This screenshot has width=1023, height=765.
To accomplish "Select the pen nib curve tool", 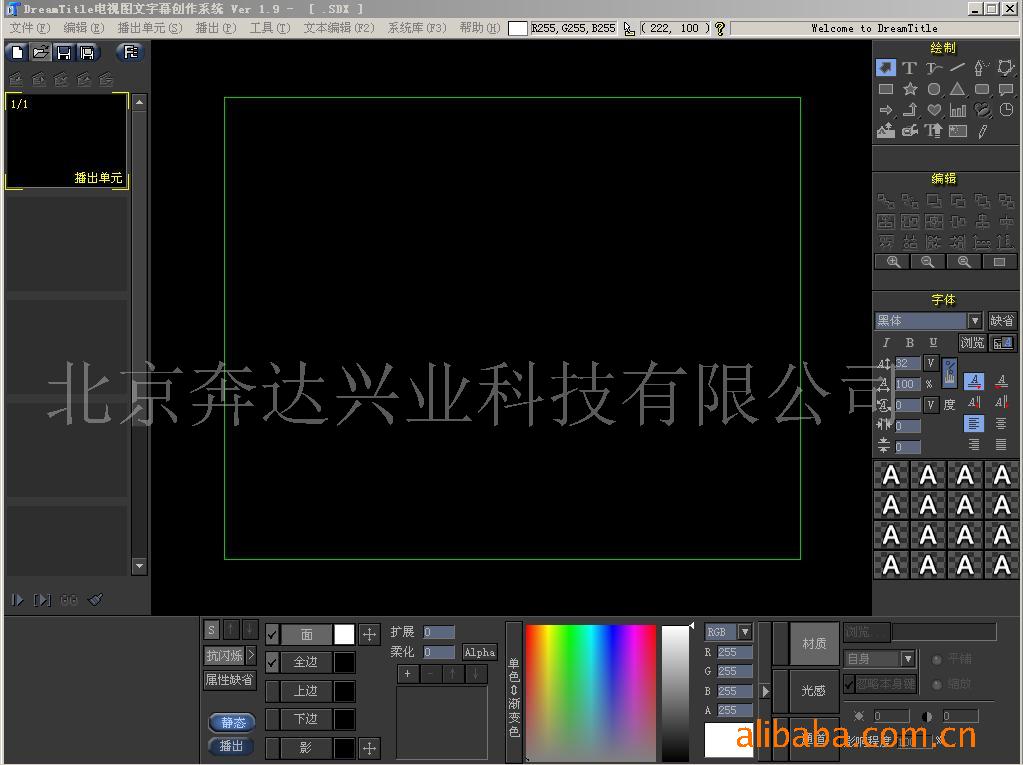I will coord(981,67).
